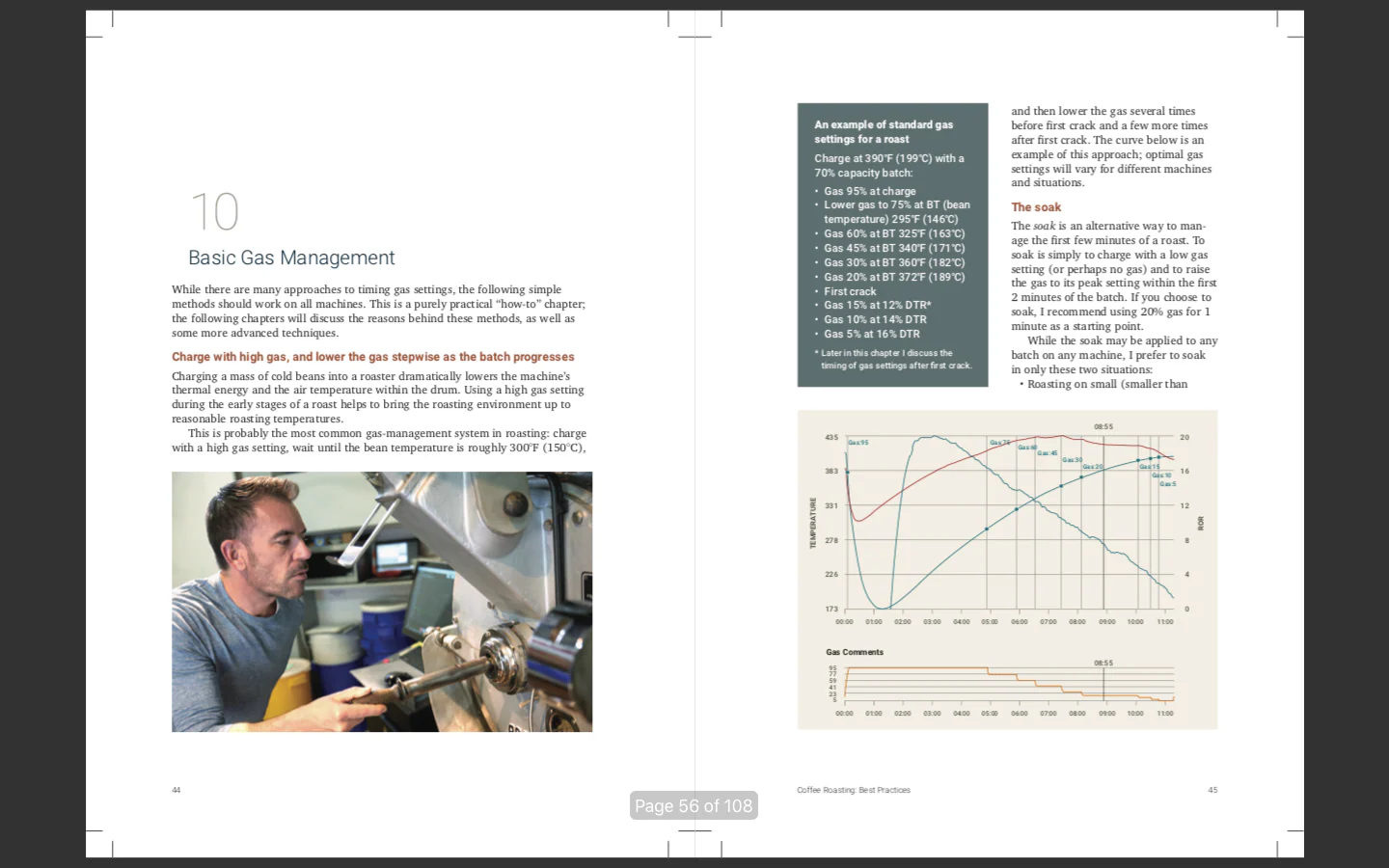Click the ROR axis label on the chart
The image size is (1389, 868).
[1201, 523]
